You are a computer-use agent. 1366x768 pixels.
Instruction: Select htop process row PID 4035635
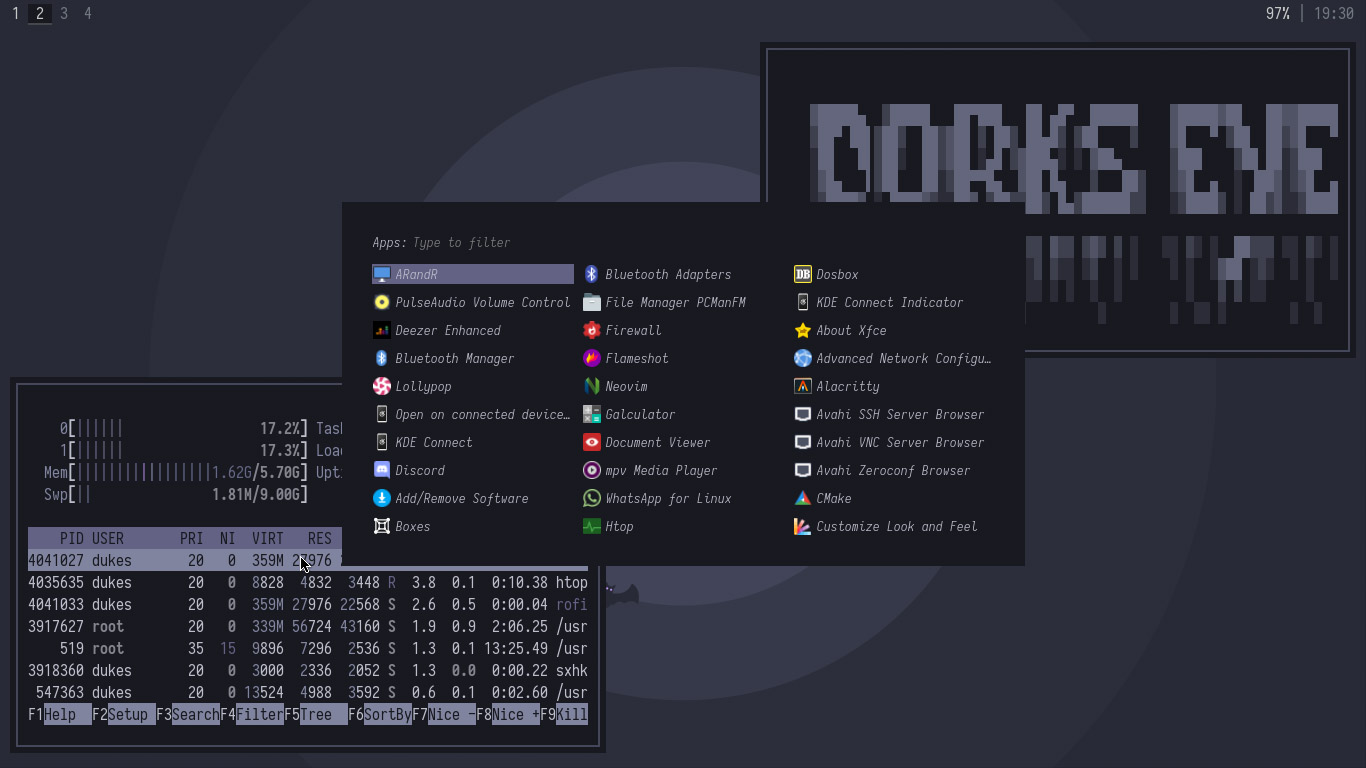pos(308,582)
